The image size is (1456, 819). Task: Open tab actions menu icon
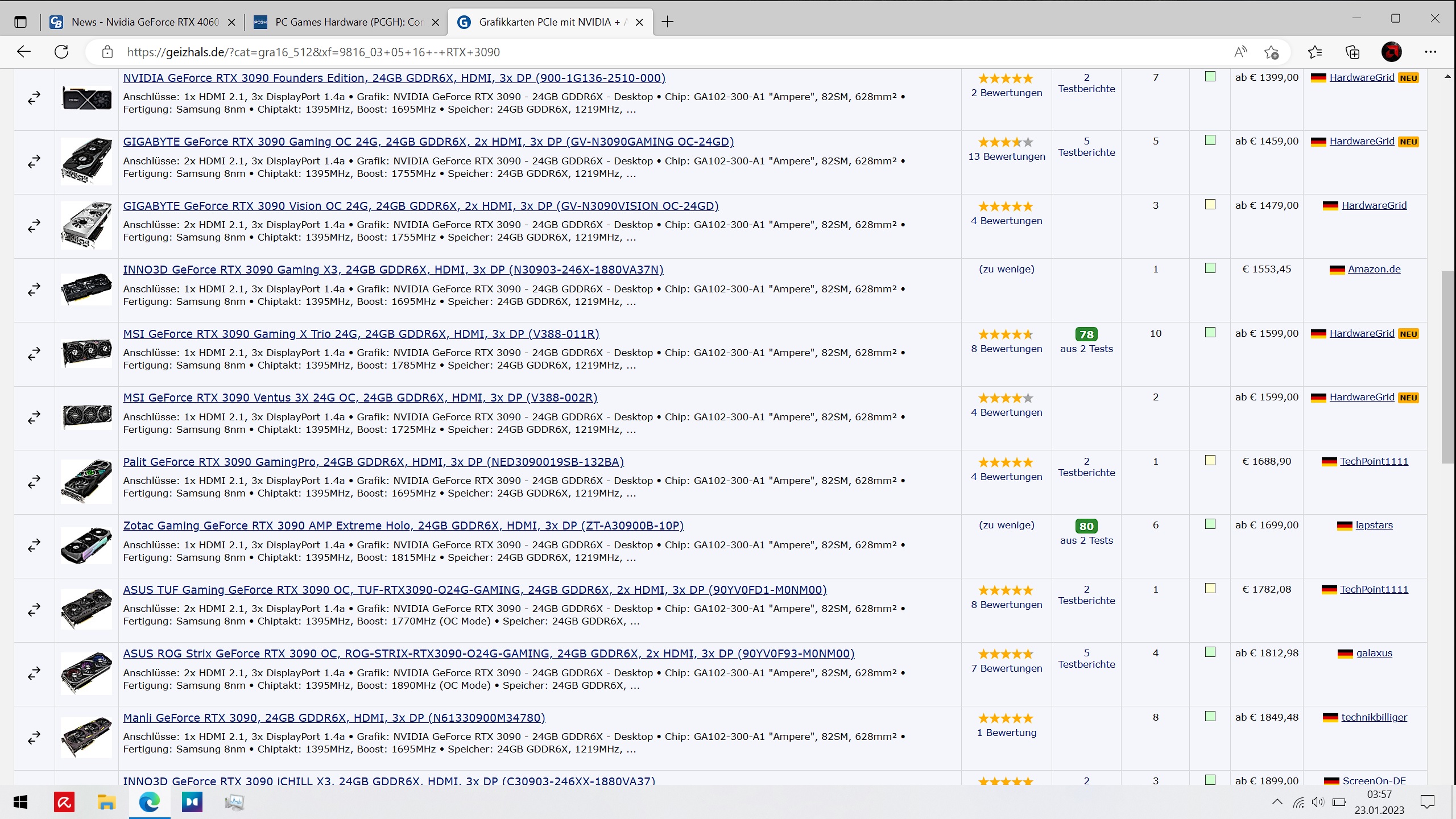pyautogui.click(x=20, y=22)
